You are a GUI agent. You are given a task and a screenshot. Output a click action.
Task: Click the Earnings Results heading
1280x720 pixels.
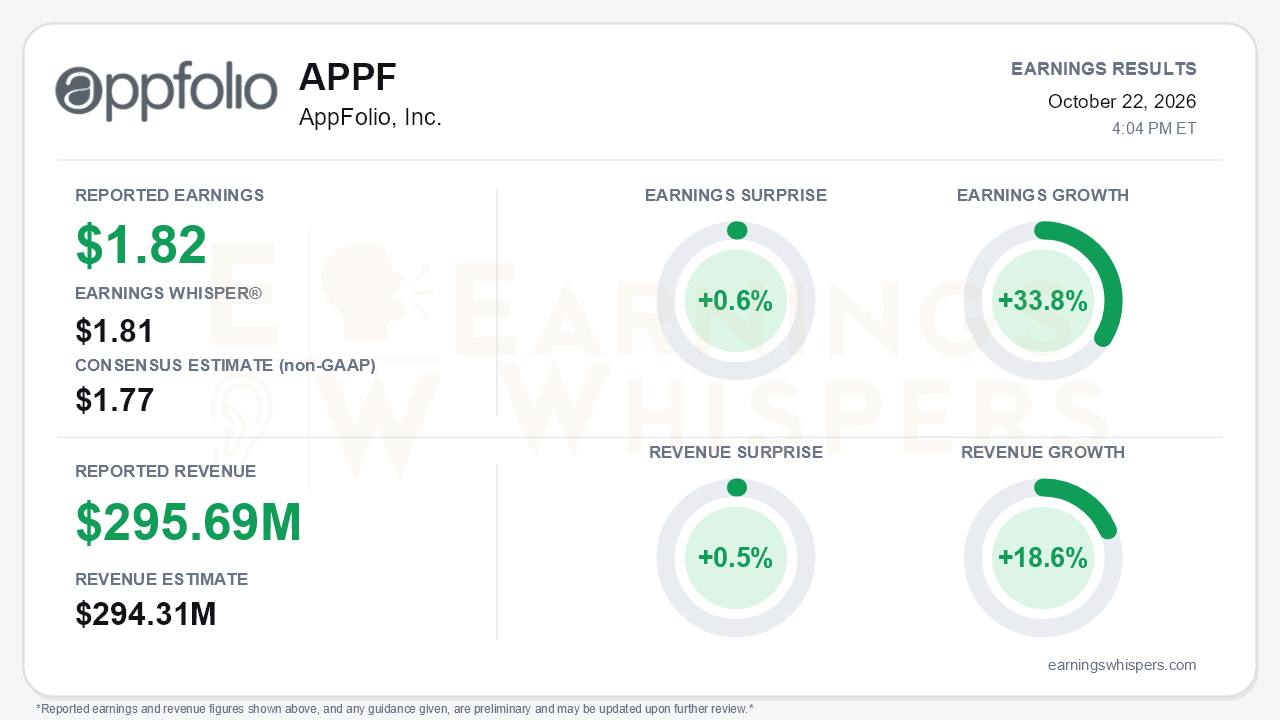(1104, 69)
